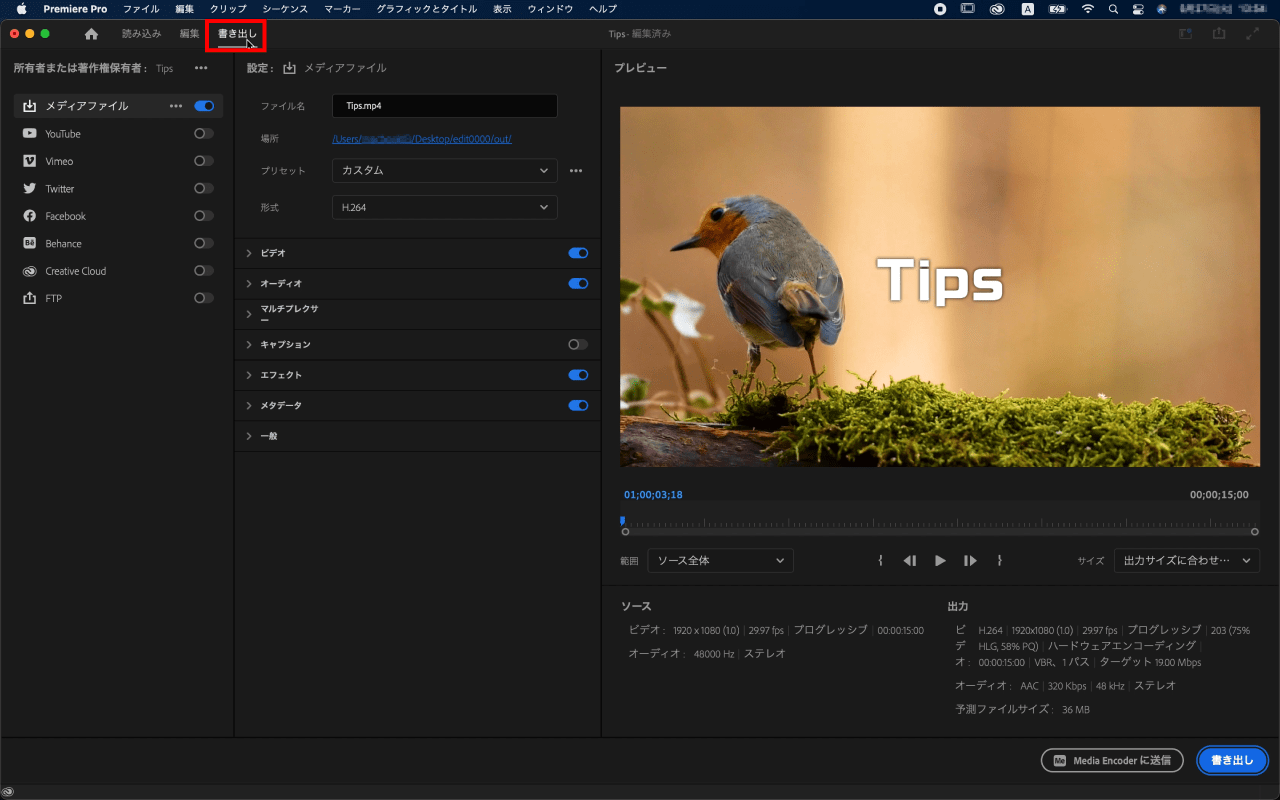The image size is (1280, 800).
Task: Toggle full screen video output icon
Action: (1252, 34)
